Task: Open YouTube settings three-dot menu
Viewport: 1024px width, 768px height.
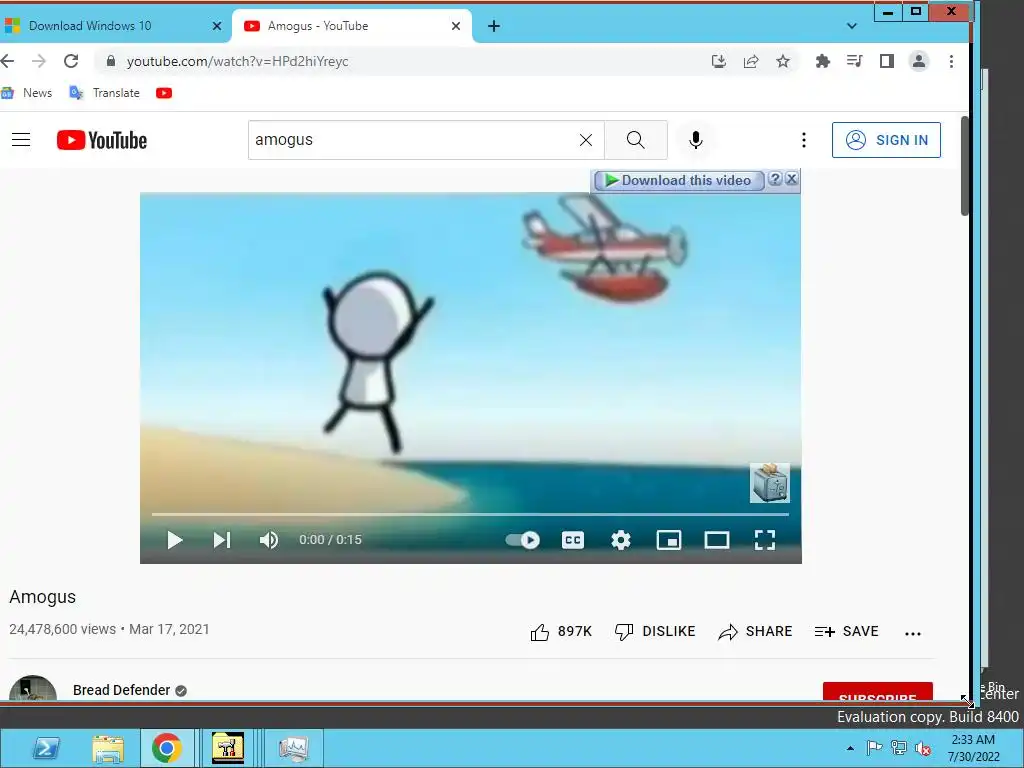Action: [804, 140]
